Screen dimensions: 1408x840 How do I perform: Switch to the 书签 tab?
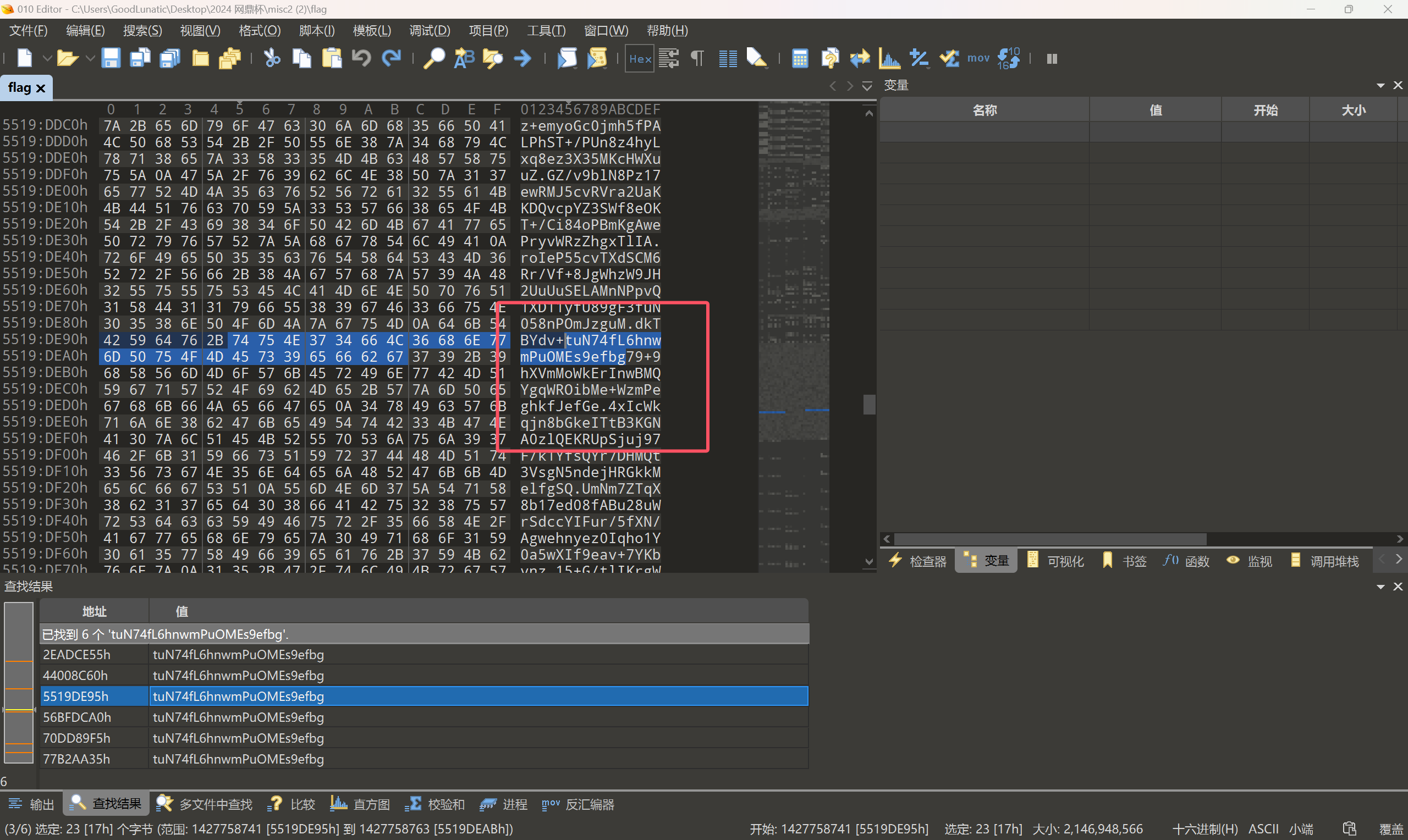1125,561
